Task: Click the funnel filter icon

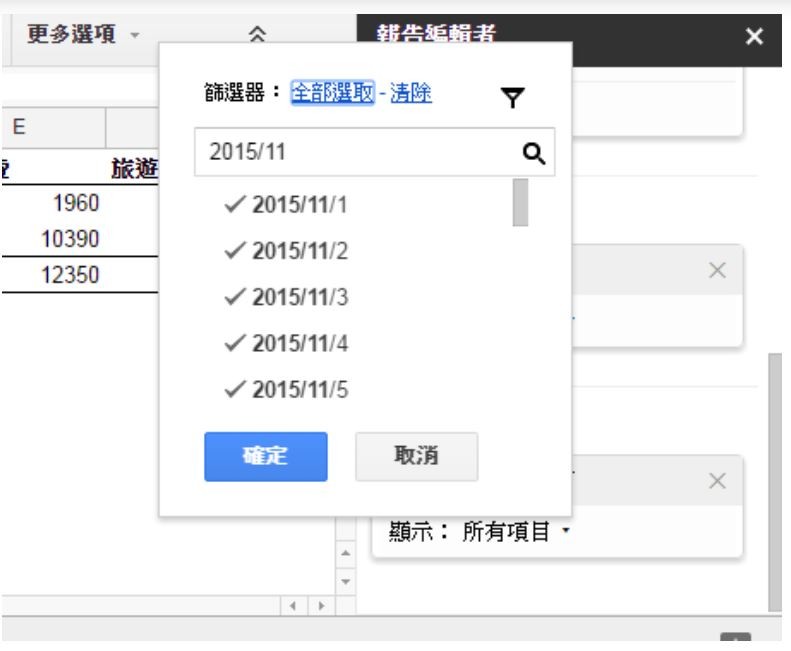Action: [x=513, y=97]
